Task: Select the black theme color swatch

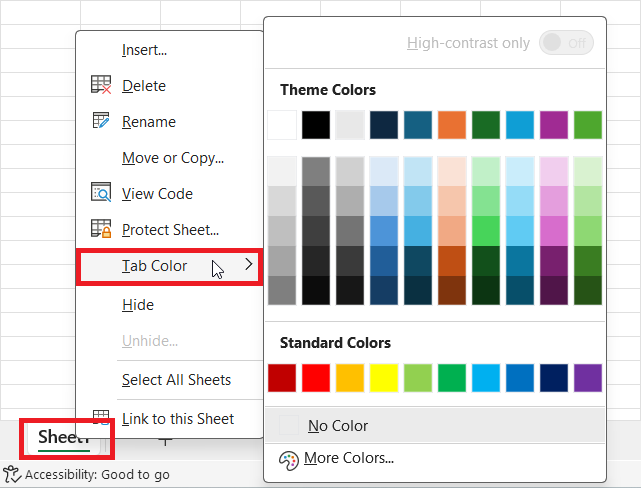Action: [316, 125]
